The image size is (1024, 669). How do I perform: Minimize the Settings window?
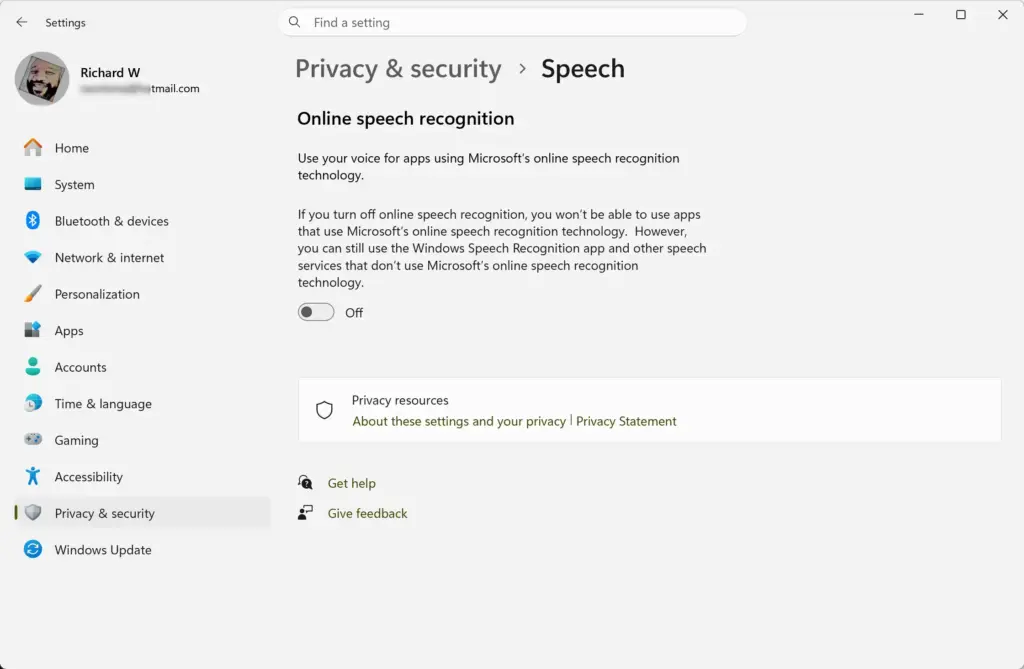pos(919,14)
